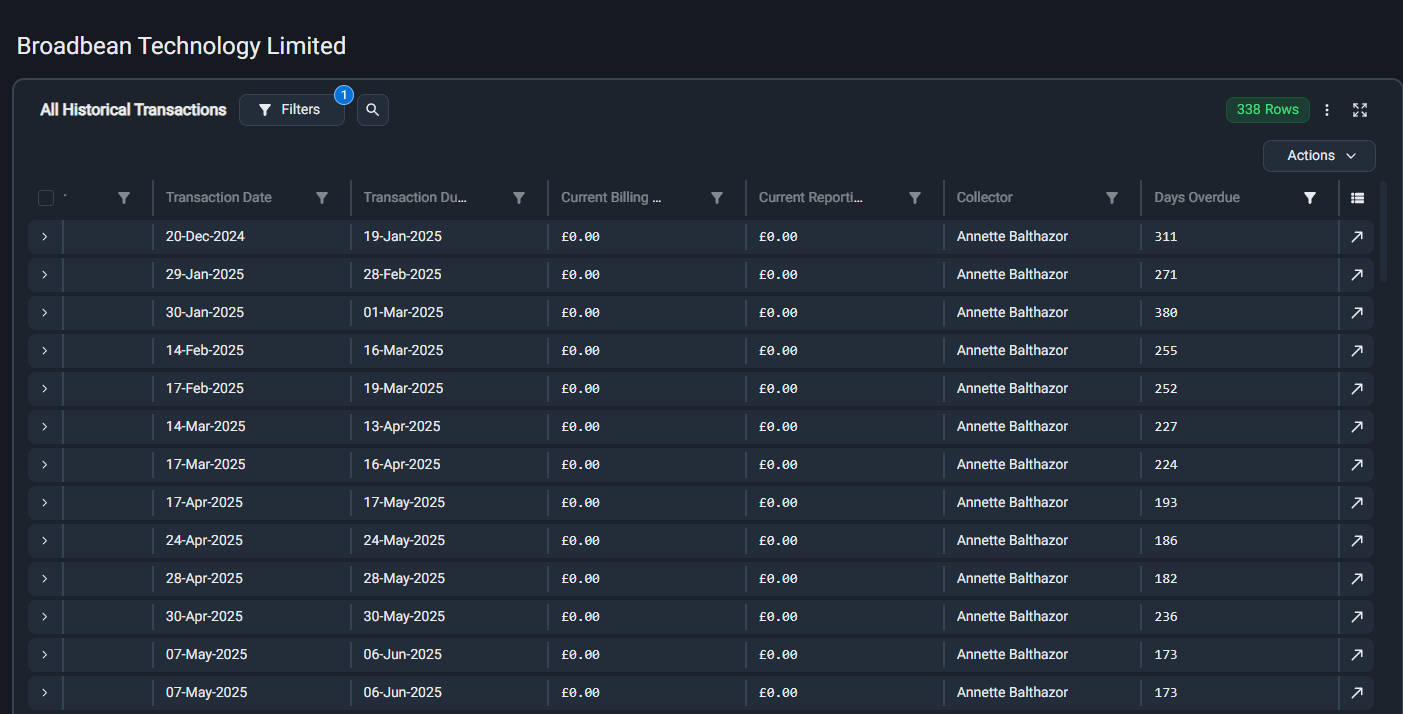Viewport: 1403px width, 714px height.
Task: Open the transaction dated 28-Apr-2025 via arrow
Action: pos(1357,579)
